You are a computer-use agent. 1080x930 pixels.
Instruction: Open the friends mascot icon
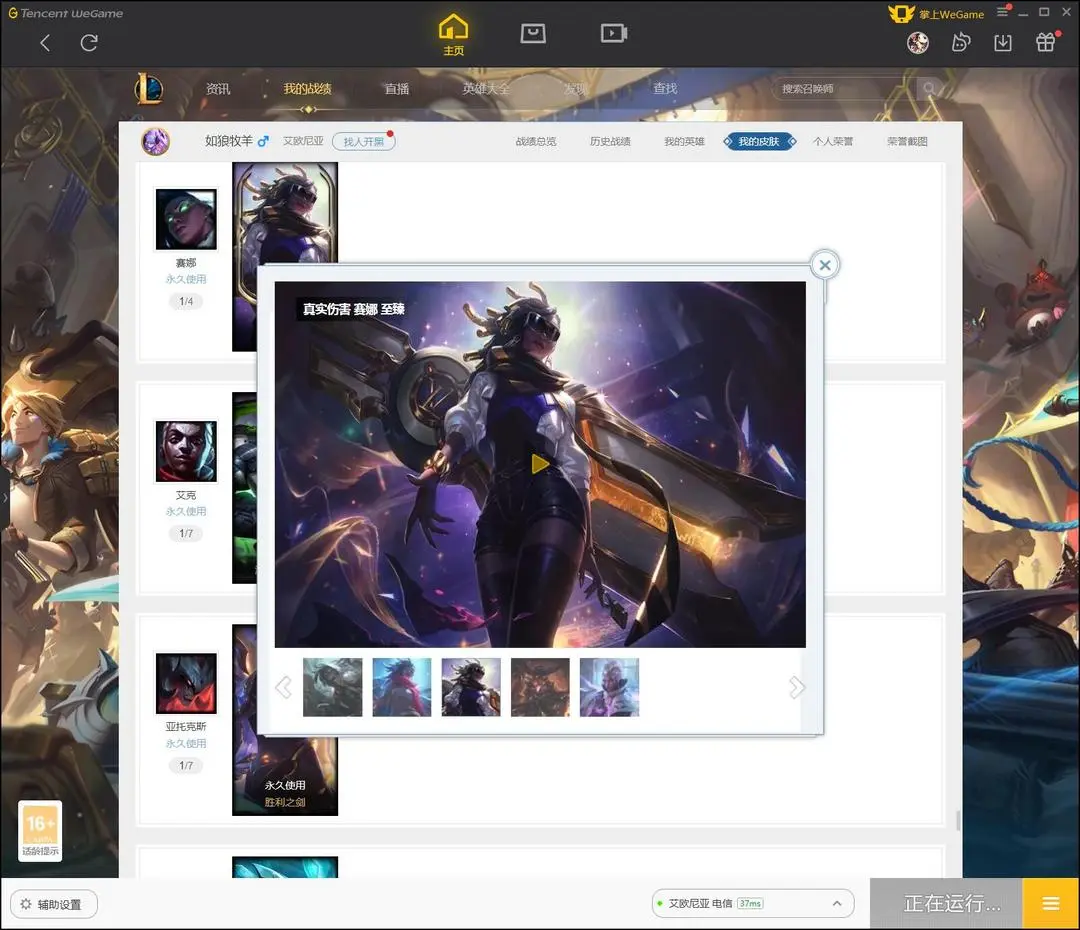(961, 43)
